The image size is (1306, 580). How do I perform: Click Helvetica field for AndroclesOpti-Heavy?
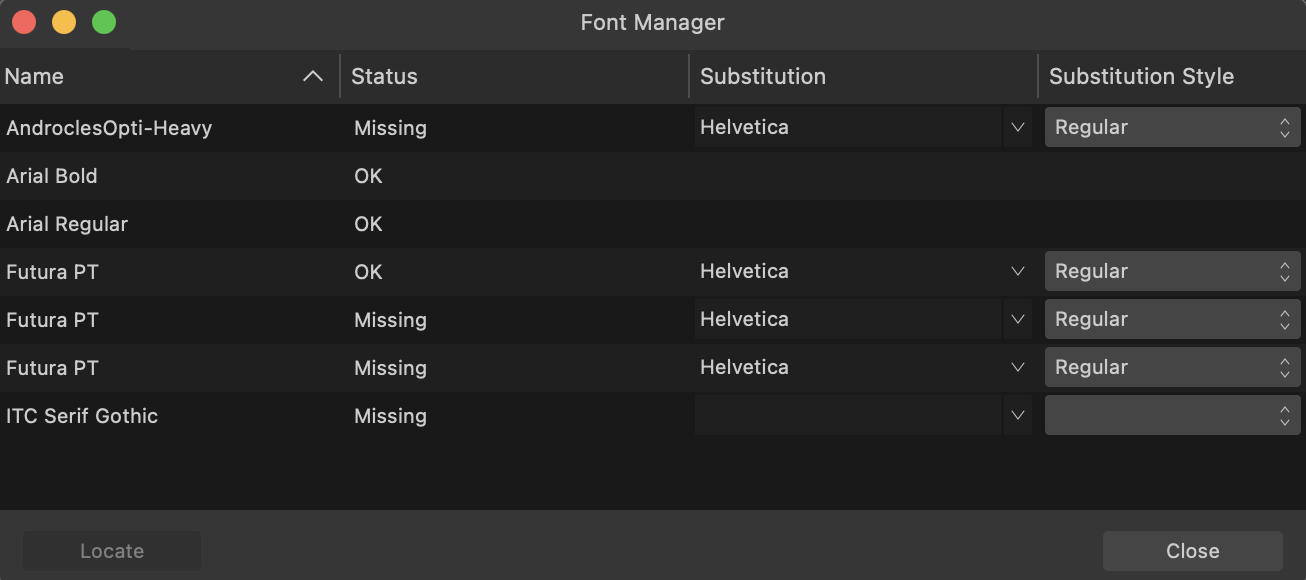click(848, 128)
